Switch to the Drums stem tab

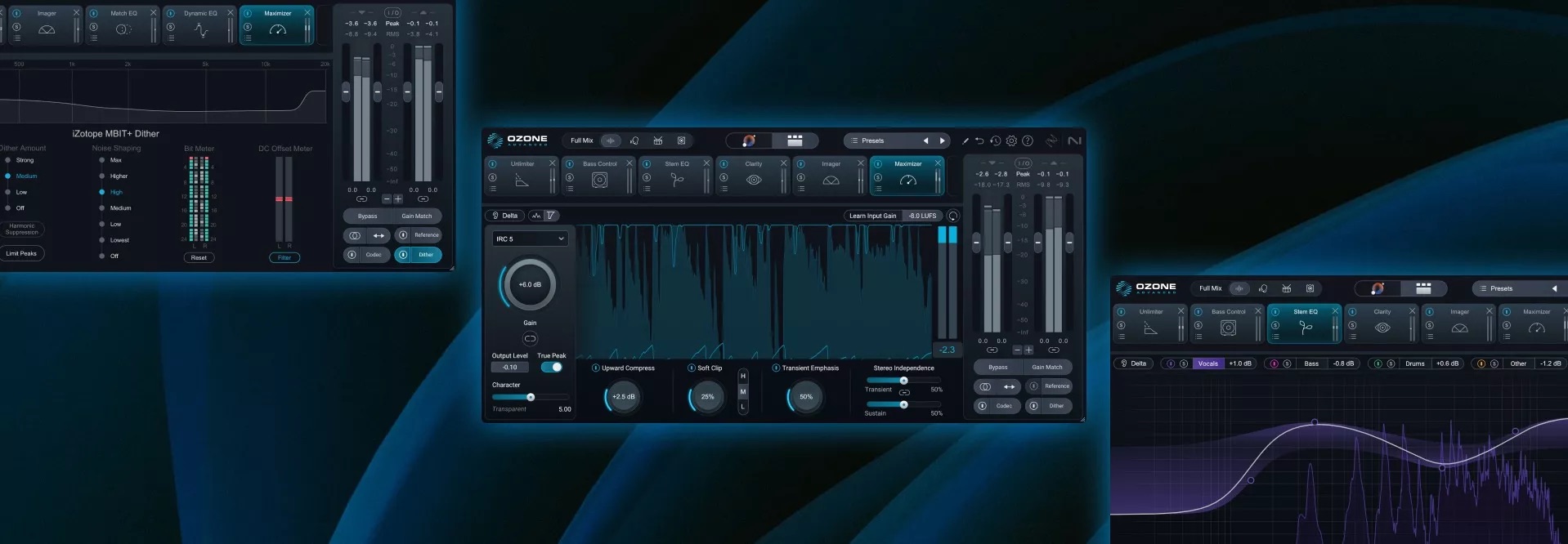coord(1414,363)
